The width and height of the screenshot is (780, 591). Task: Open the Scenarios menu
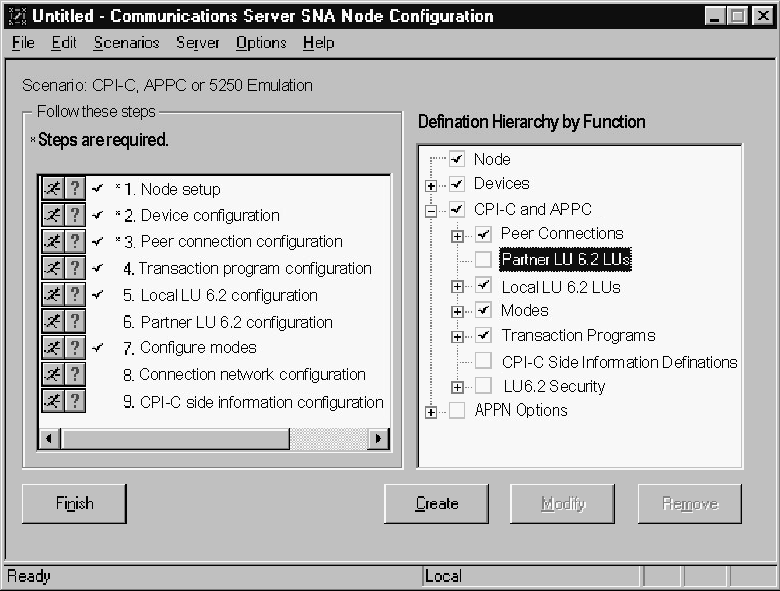(126, 43)
